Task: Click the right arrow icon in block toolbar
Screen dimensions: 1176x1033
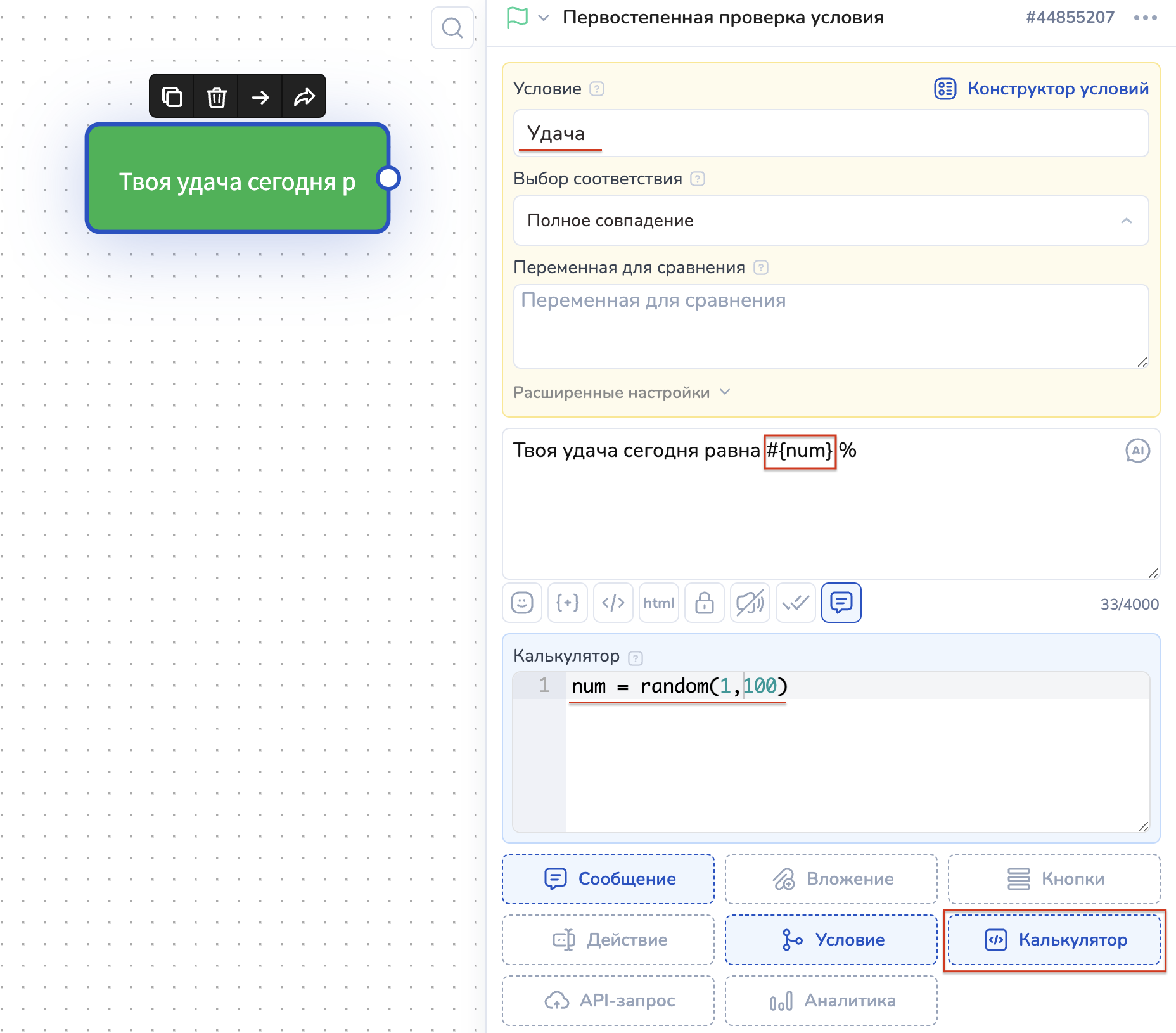Action: pyautogui.click(x=260, y=97)
